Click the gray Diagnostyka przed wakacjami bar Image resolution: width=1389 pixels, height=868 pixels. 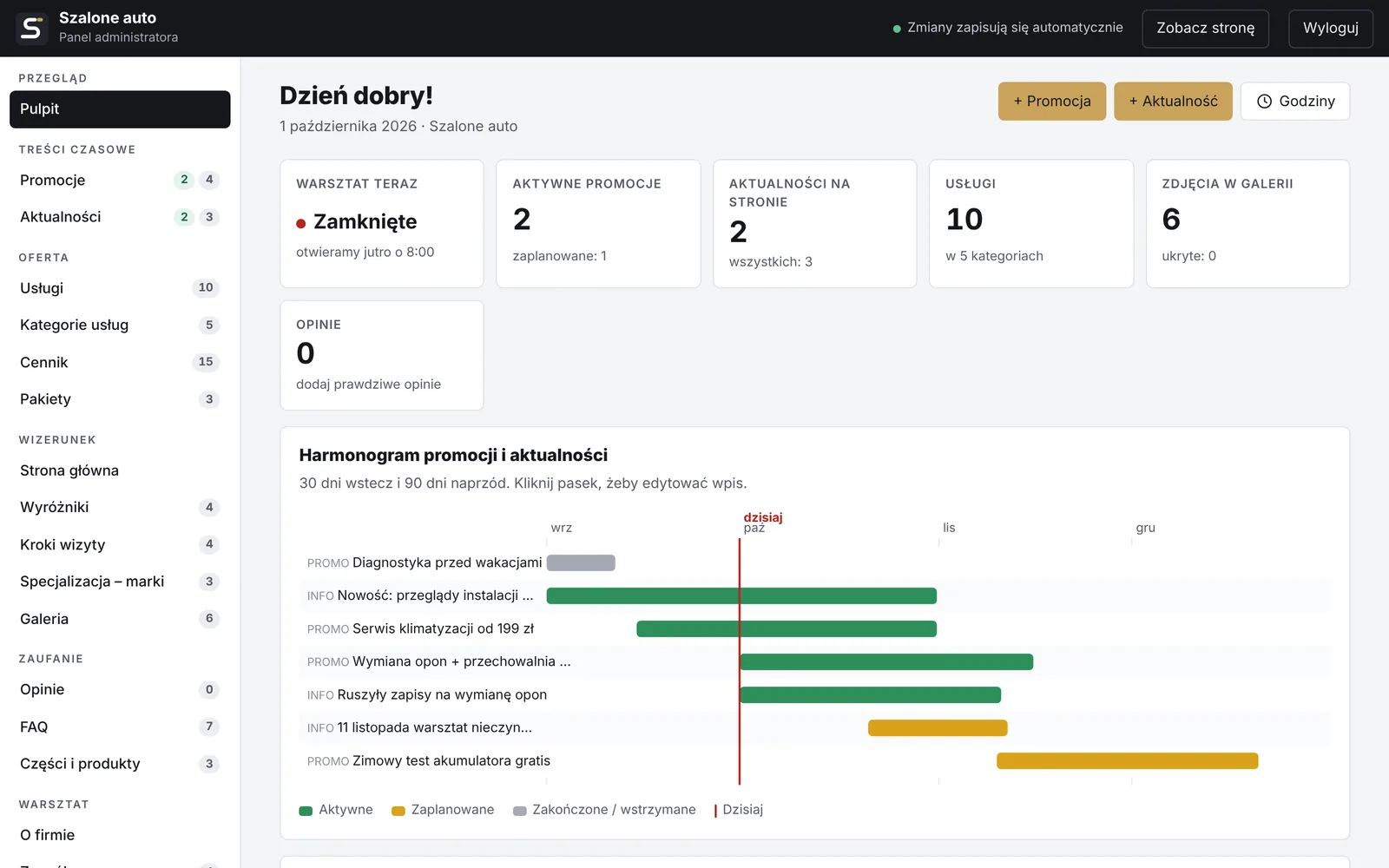[x=581, y=562]
